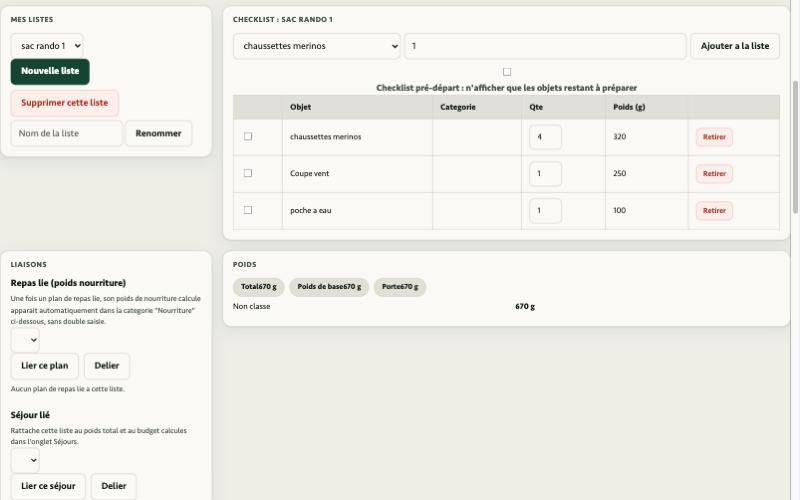Viewport: 800px width, 500px height.
Task: Click Retirer for poche a eau
Action: click(x=714, y=211)
